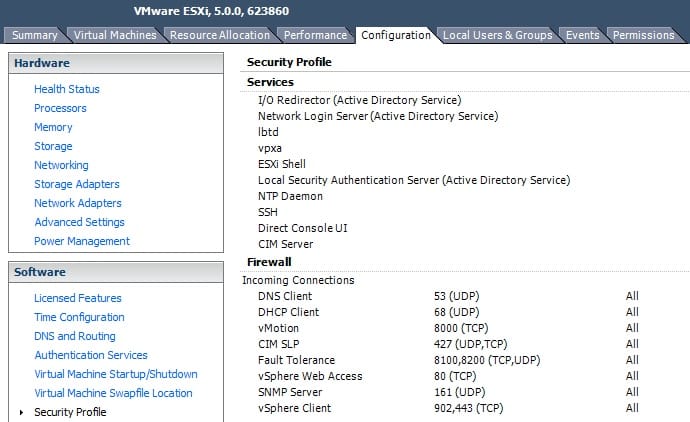This screenshot has width=690, height=422.
Task: Click the 53 (UDP) port value
Action: pyautogui.click(x=456, y=296)
